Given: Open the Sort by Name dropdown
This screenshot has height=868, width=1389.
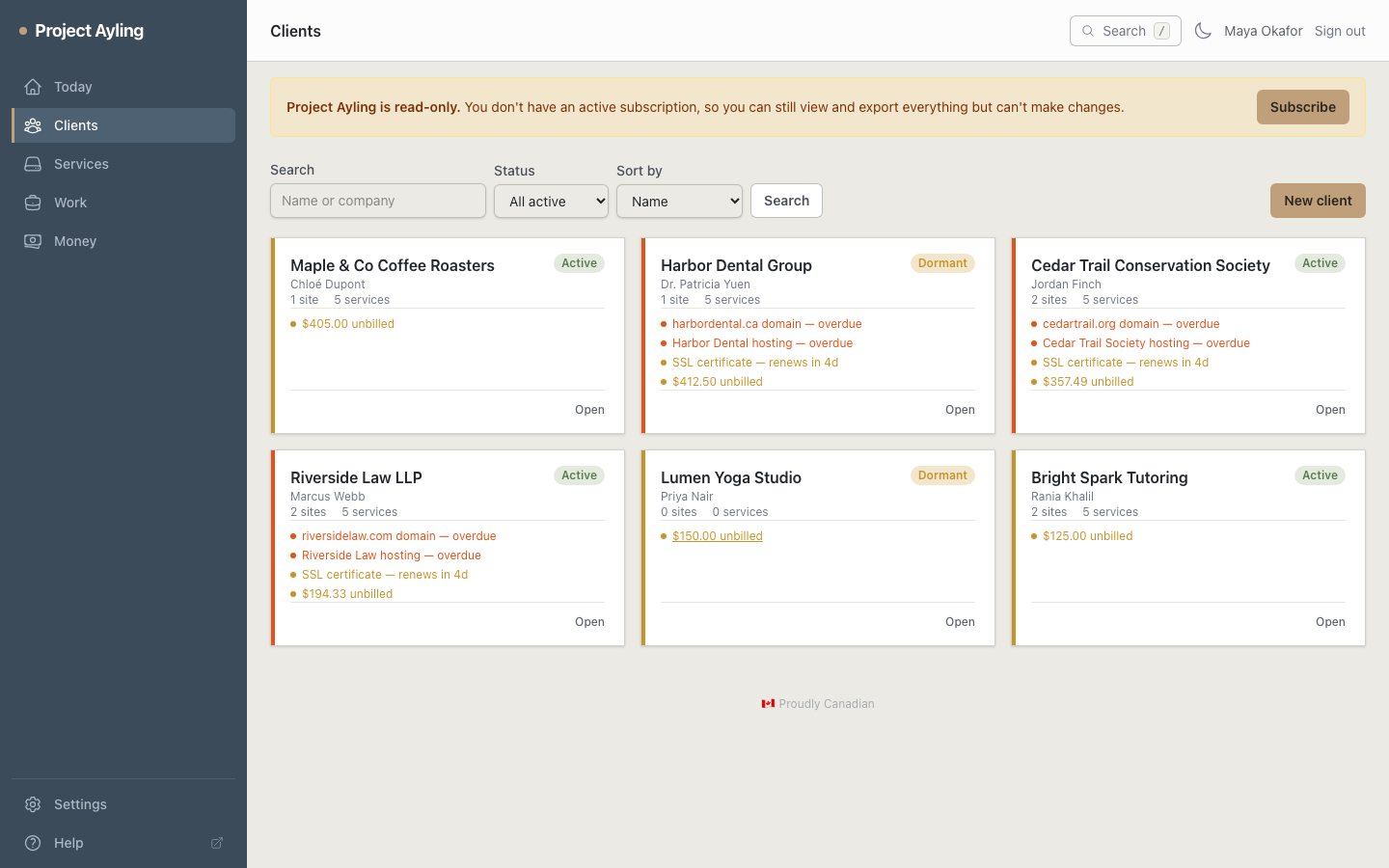Looking at the screenshot, I should pos(679,202).
